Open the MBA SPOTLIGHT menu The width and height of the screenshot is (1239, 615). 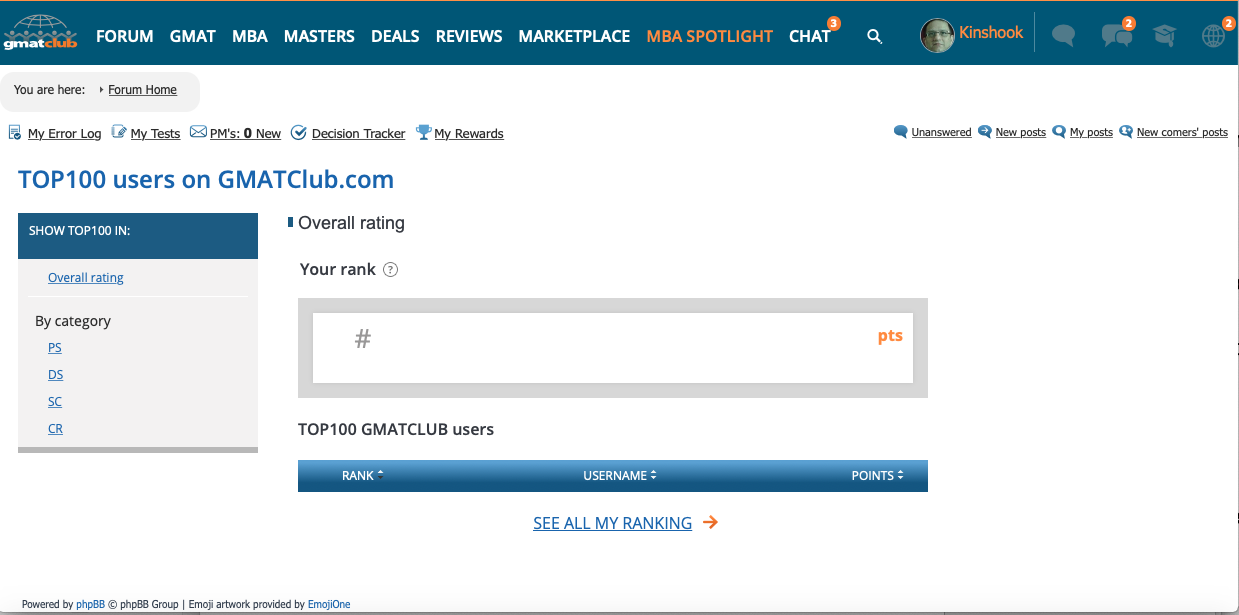pos(710,36)
